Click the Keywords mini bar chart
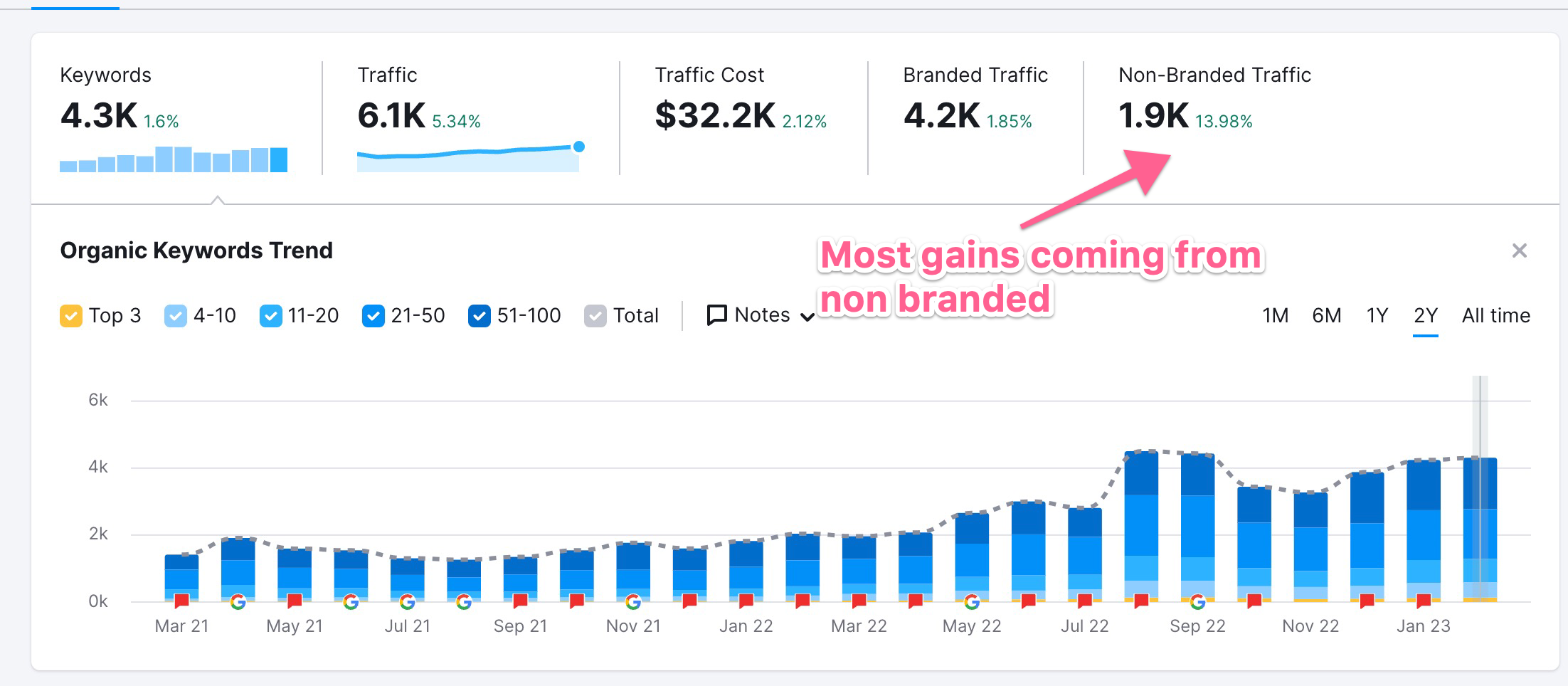 pos(174,159)
